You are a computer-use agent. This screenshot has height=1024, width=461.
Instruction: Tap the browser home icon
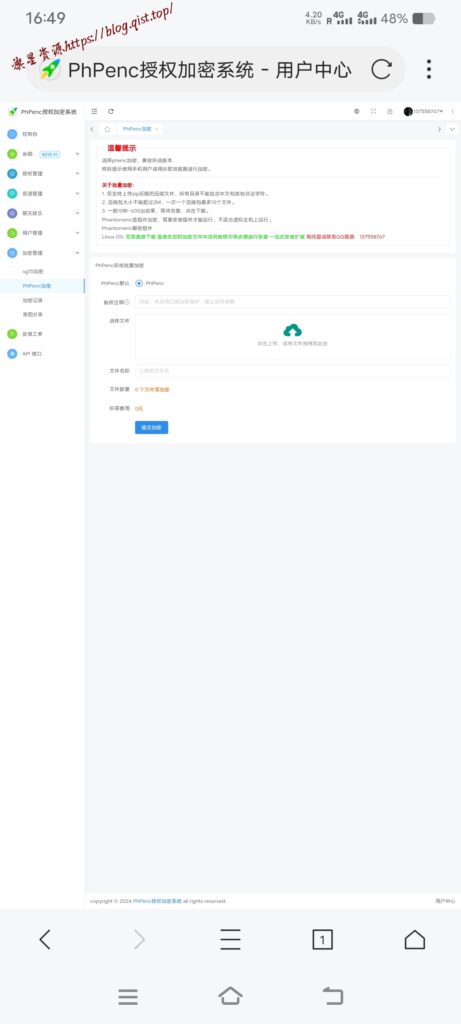point(415,939)
